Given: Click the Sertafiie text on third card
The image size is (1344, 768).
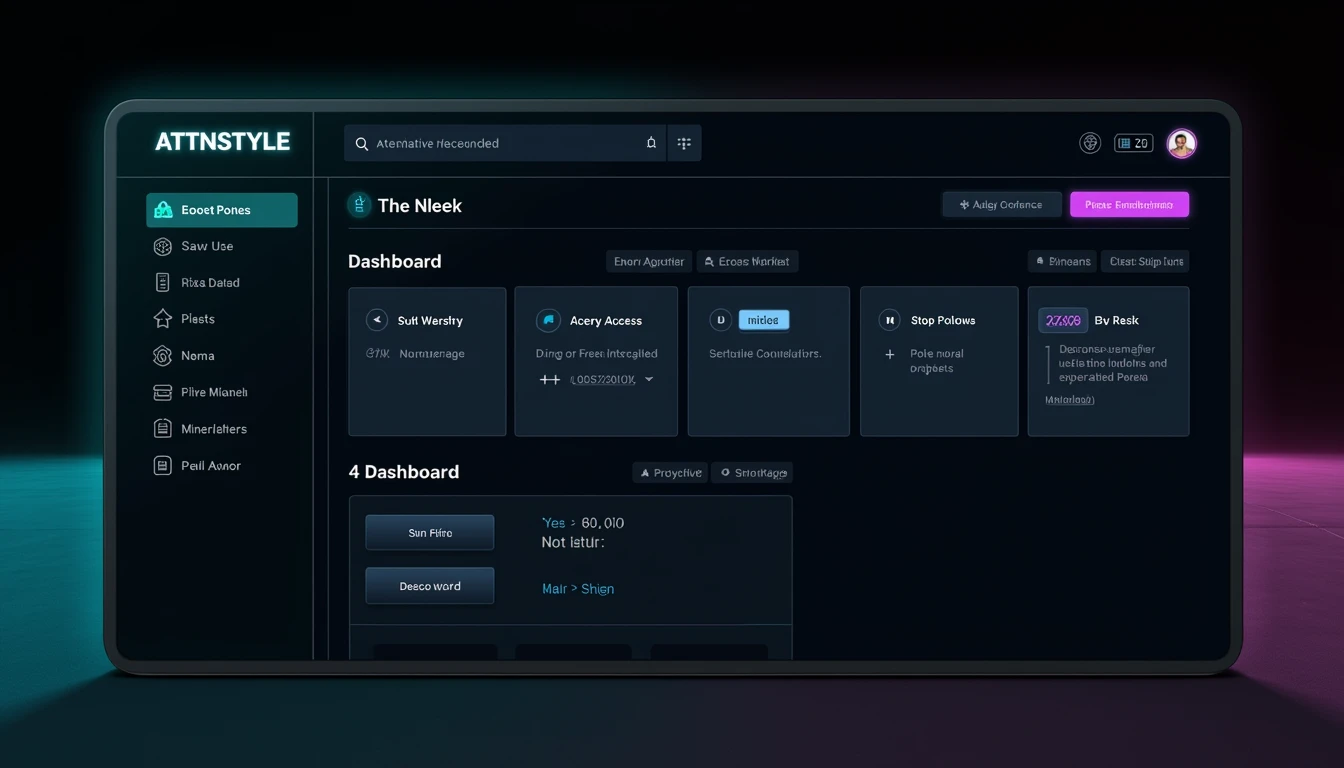Looking at the screenshot, I should pyautogui.click(x=765, y=354).
